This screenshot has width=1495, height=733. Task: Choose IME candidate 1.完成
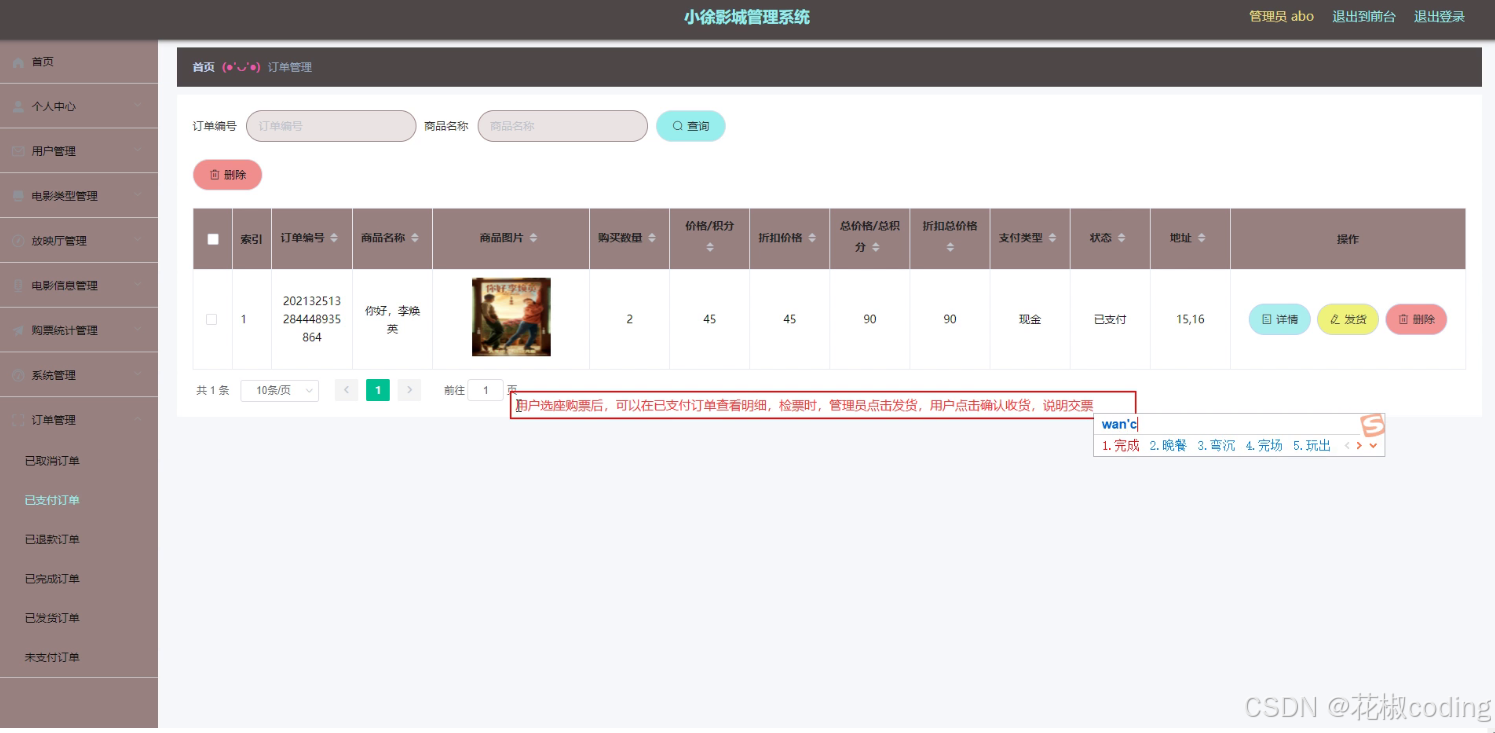tap(1121, 446)
